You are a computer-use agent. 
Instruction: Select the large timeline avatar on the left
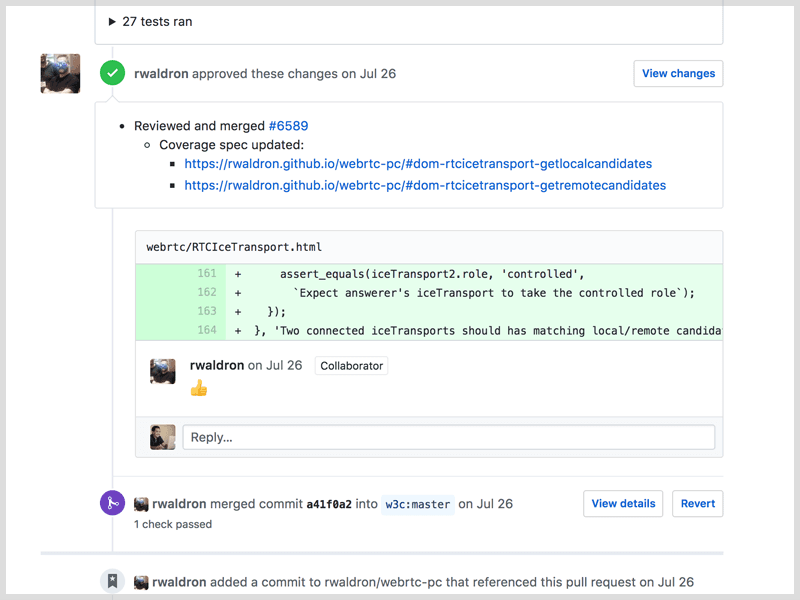pyautogui.click(x=60, y=73)
